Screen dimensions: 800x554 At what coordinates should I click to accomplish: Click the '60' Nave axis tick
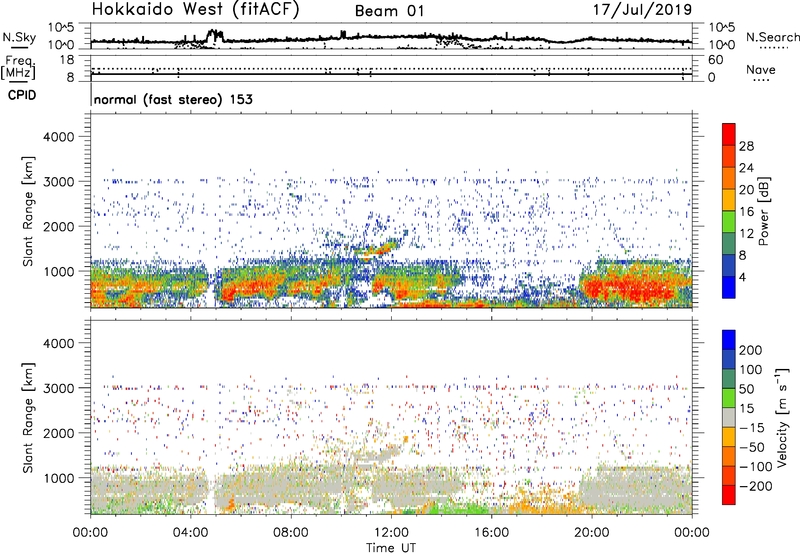(715, 60)
